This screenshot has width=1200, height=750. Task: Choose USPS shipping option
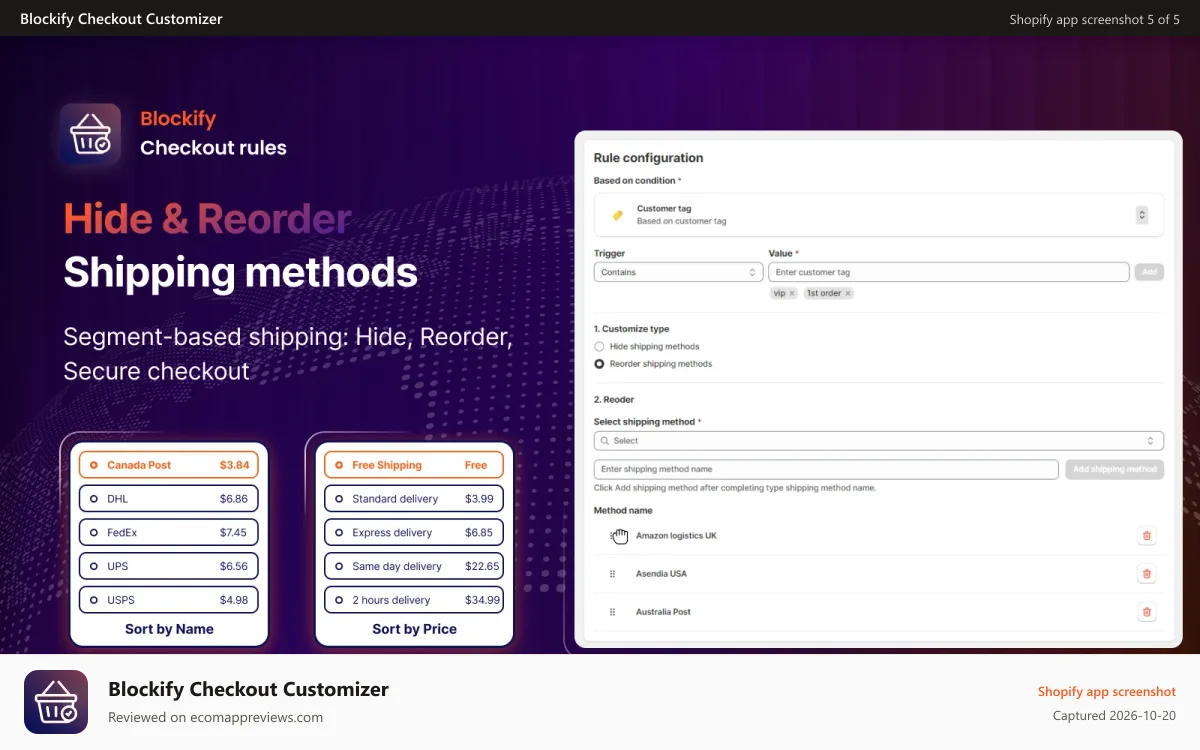(x=169, y=600)
